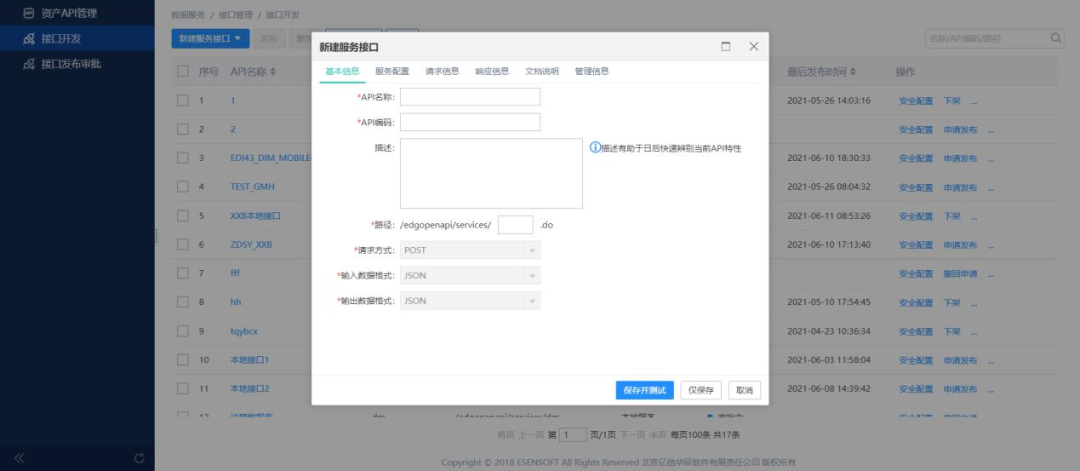Click the 接口开发 sidebar icon
The width and height of the screenshot is (1080, 471).
28,39
